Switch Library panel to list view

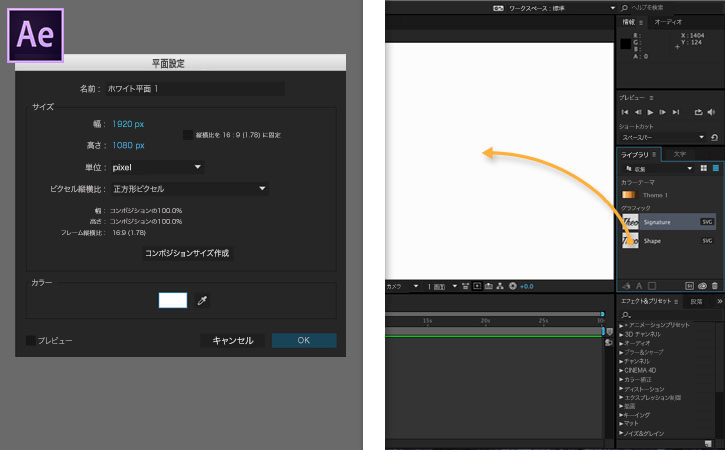(x=716, y=168)
